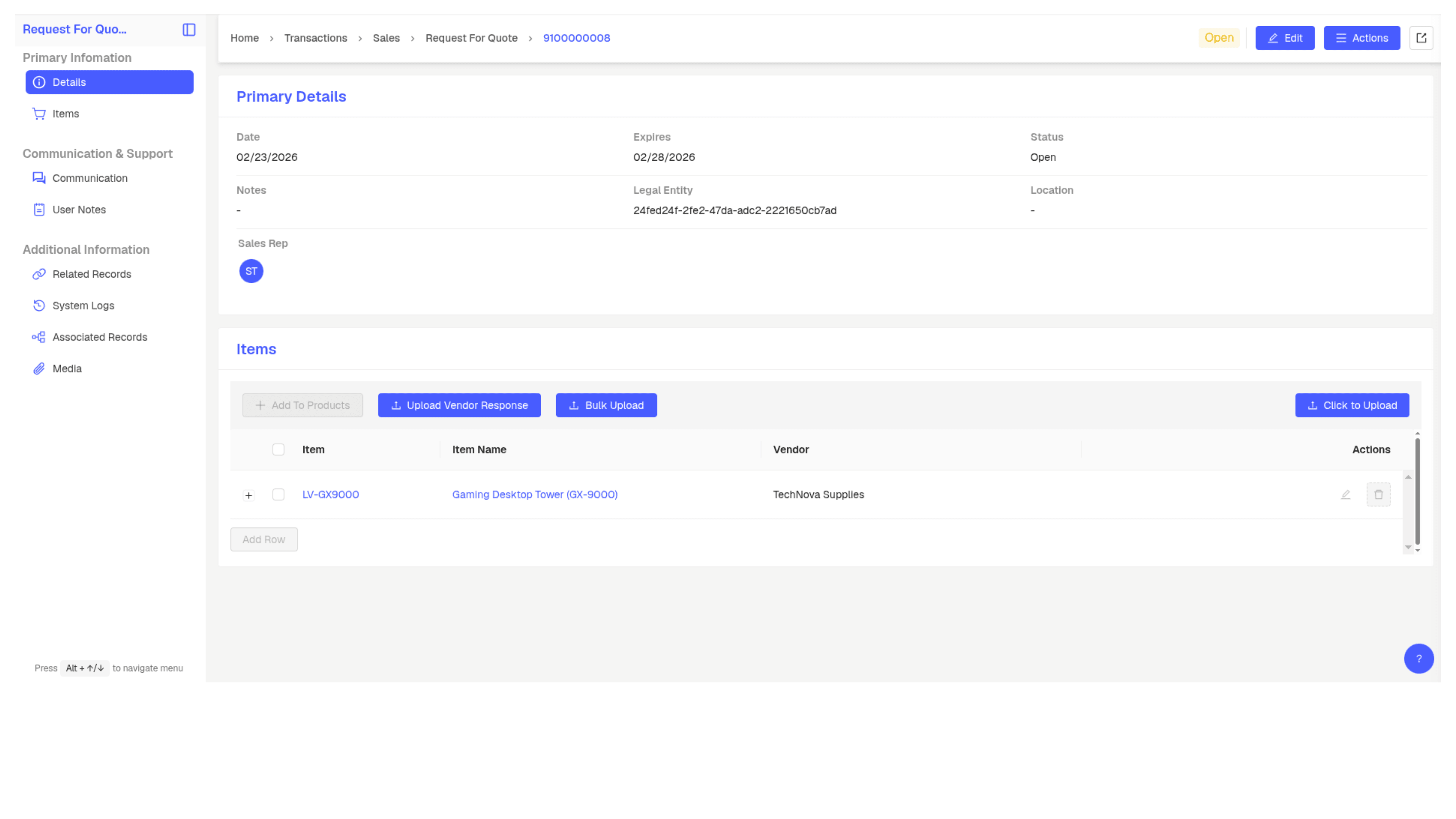Click the Edit button
This screenshot has height=819, width=1456.
1285,38
